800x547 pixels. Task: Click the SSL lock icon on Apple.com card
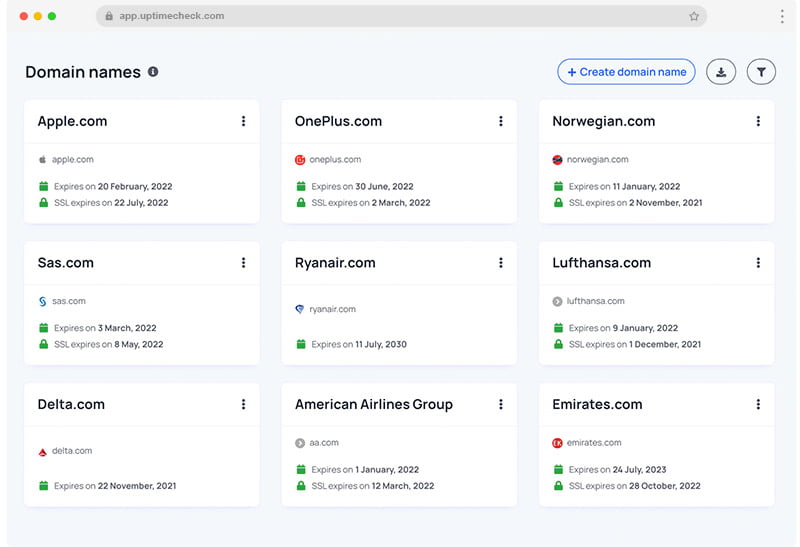pyautogui.click(x=44, y=203)
